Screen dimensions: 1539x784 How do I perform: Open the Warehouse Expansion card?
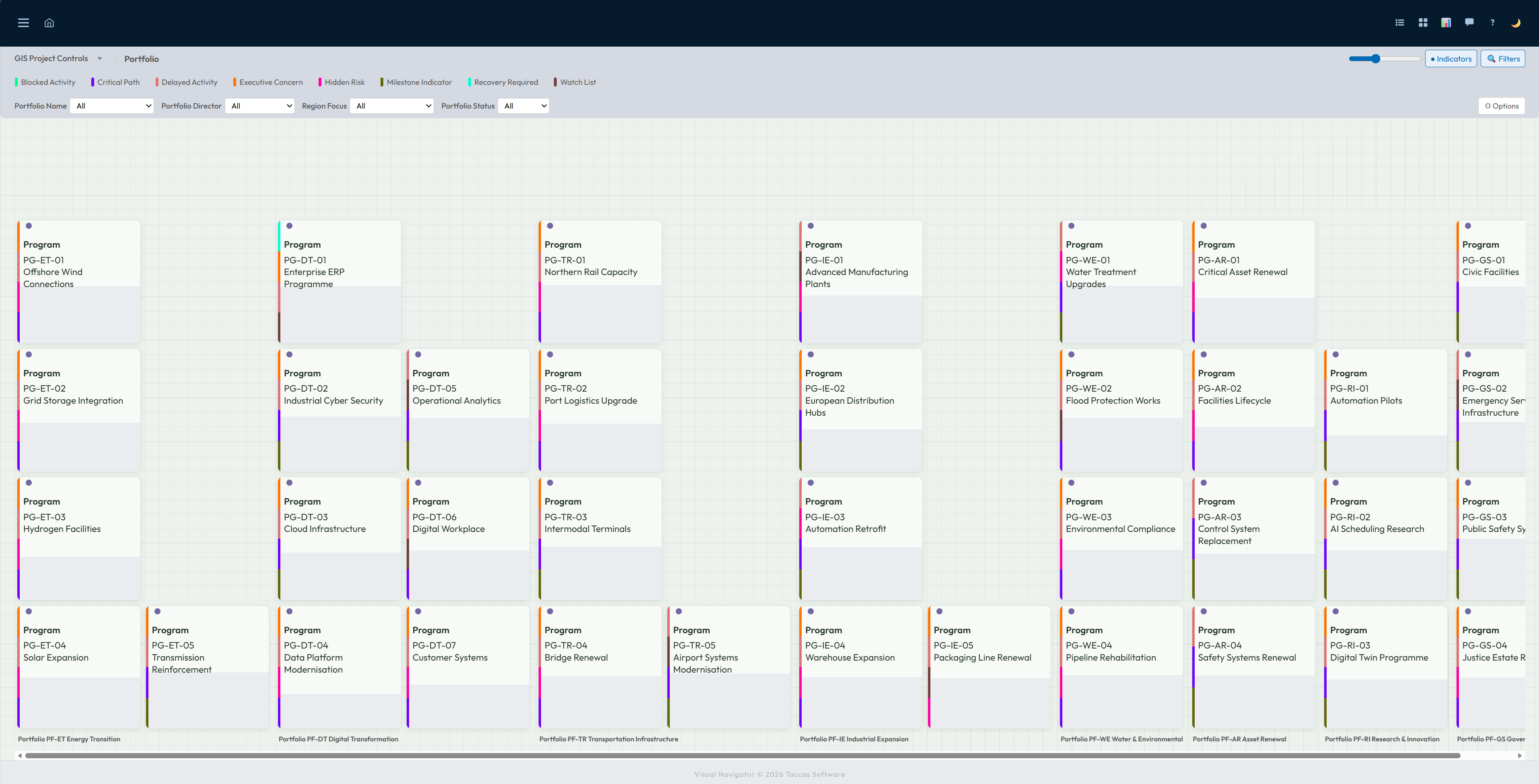point(860,667)
